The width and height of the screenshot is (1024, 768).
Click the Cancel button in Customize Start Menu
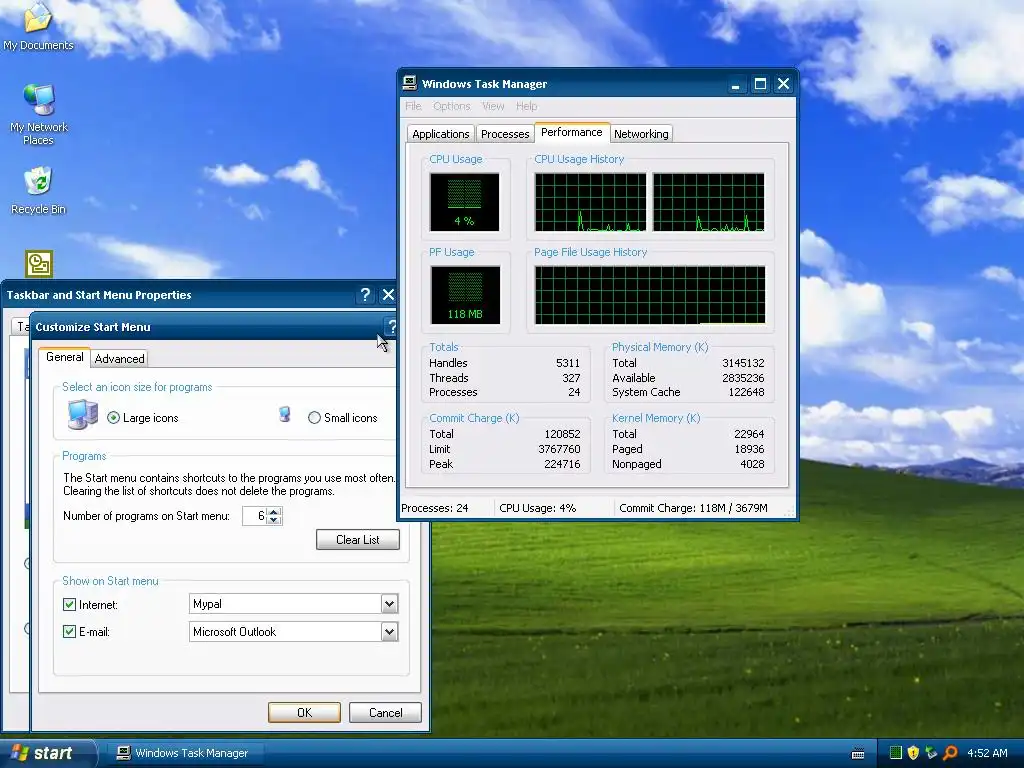[x=385, y=712]
